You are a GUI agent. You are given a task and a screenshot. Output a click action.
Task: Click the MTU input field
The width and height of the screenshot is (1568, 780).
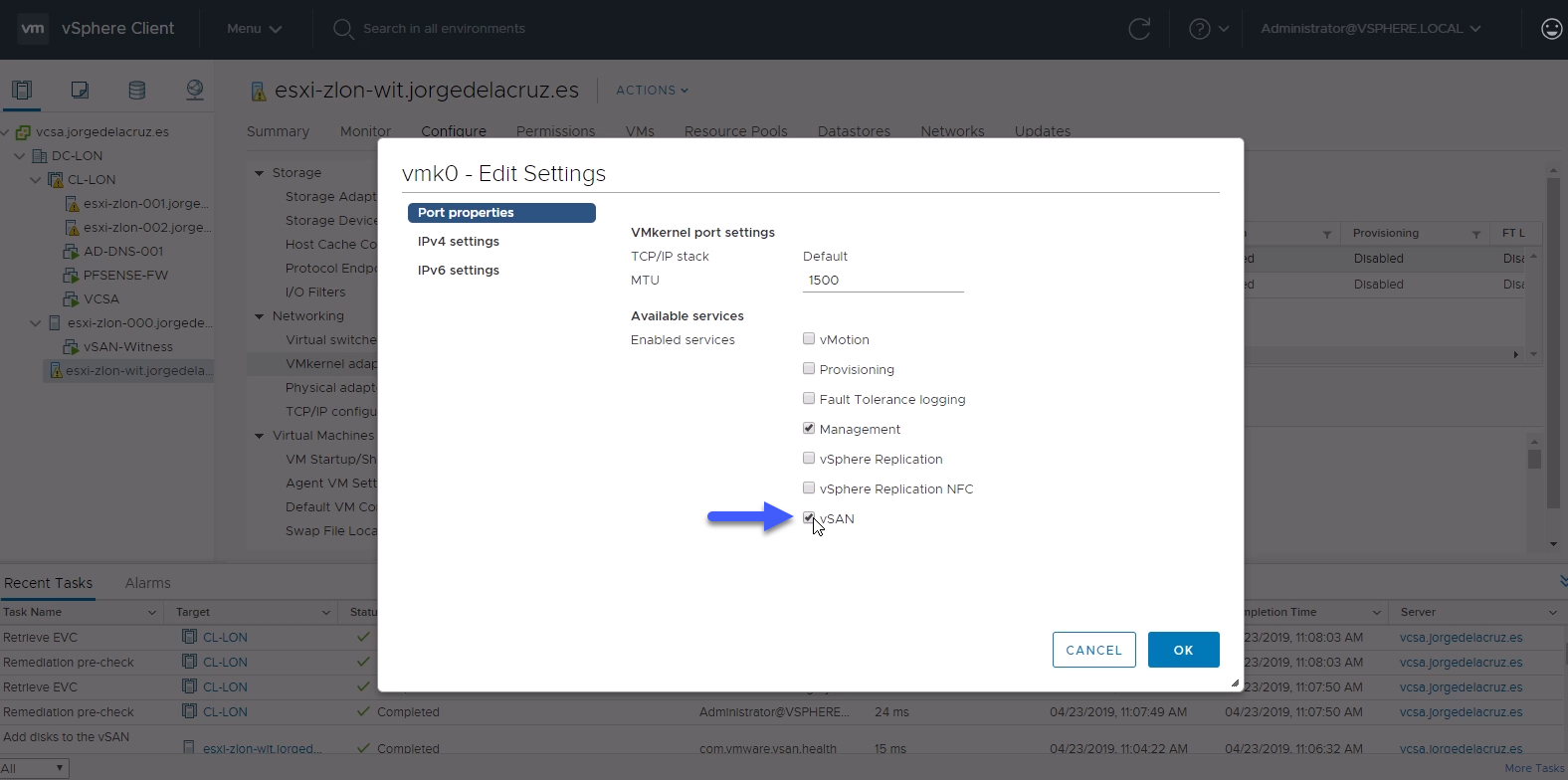(883, 281)
